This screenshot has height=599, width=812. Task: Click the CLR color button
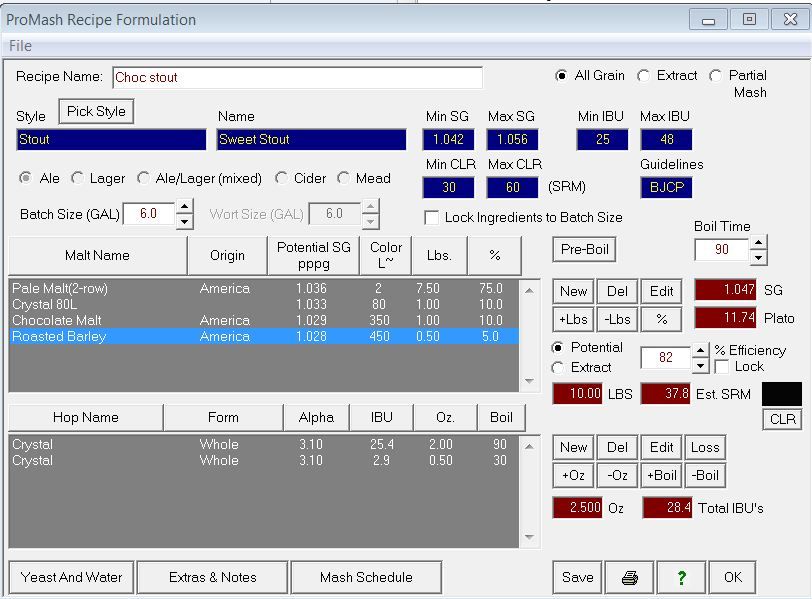782,419
